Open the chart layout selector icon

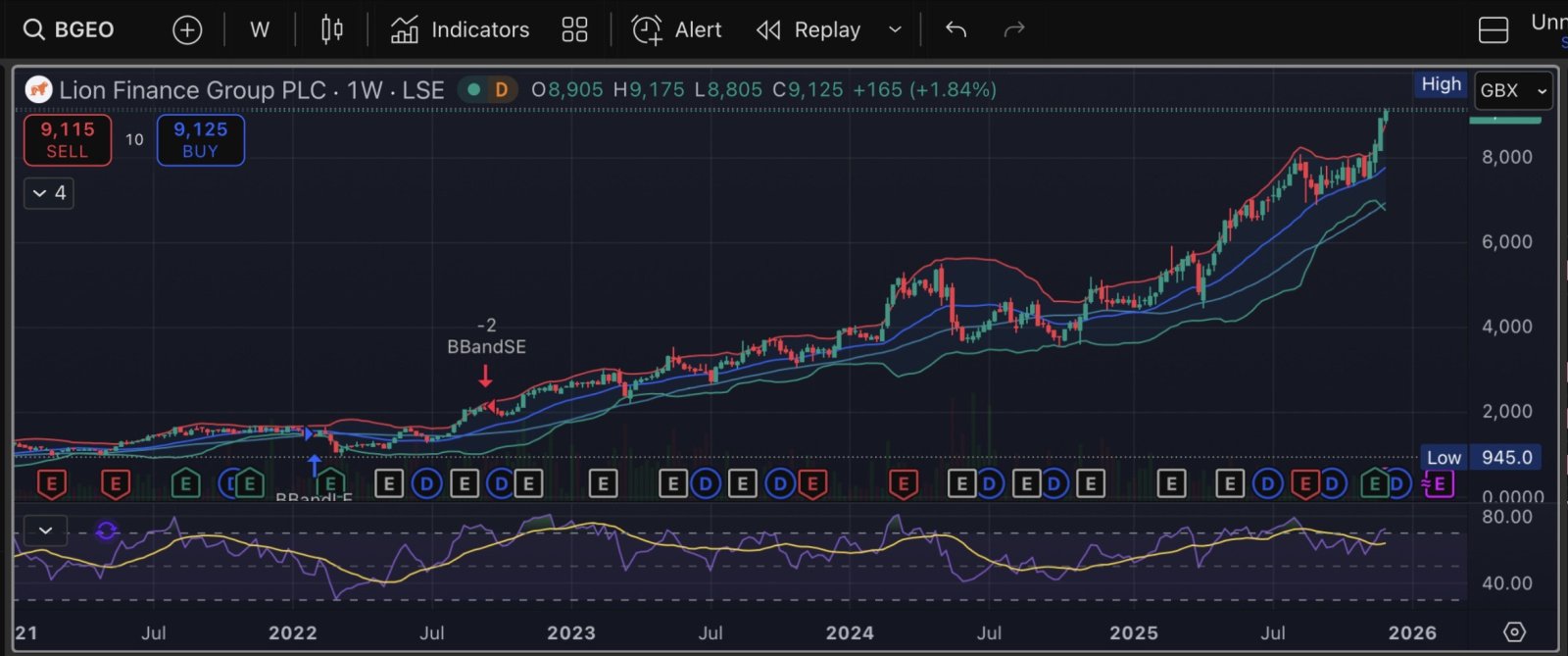click(x=1493, y=30)
